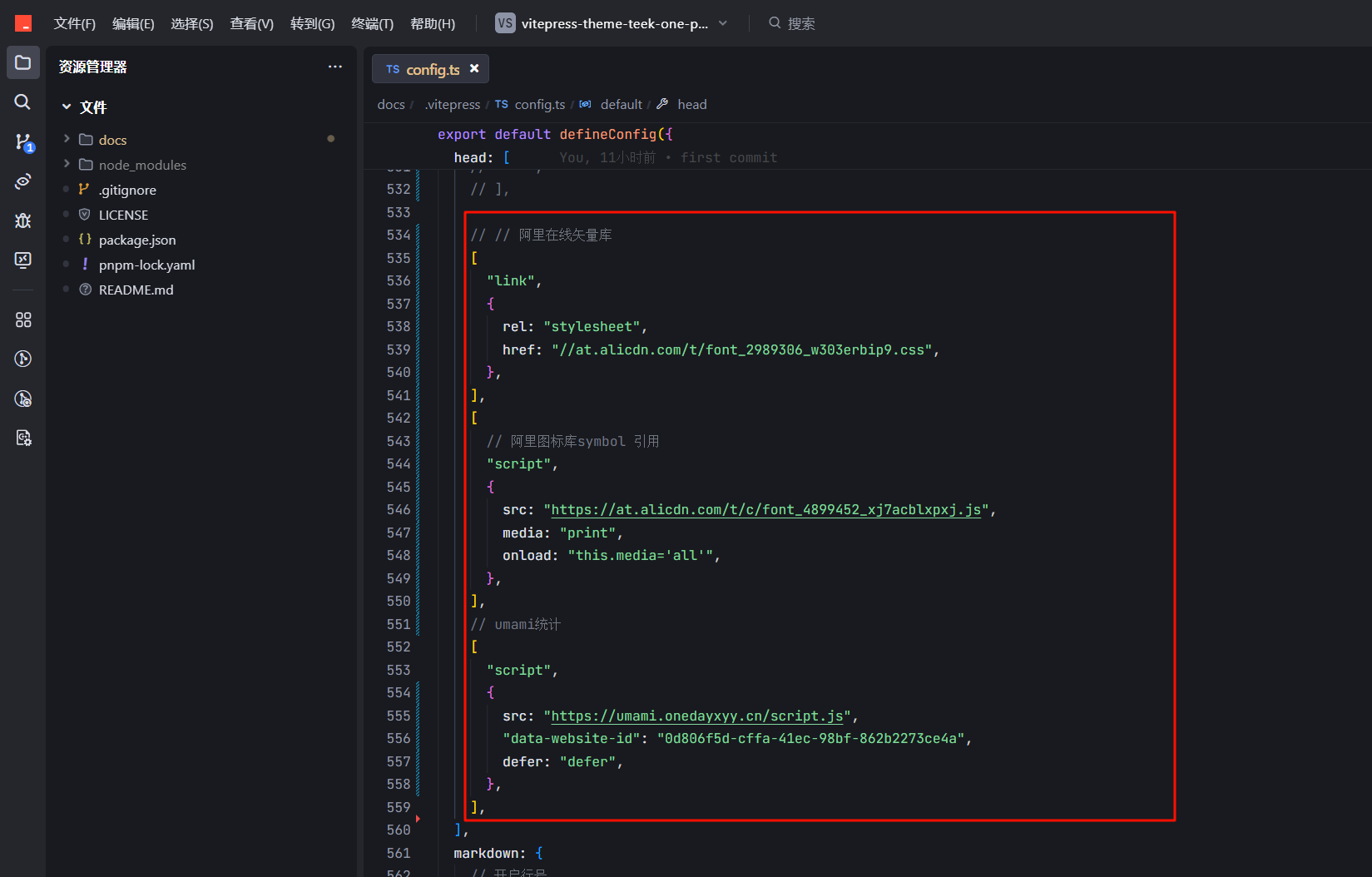This screenshot has width=1372, height=877.
Task: Expand the docs folder
Action: click(x=67, y=139)
